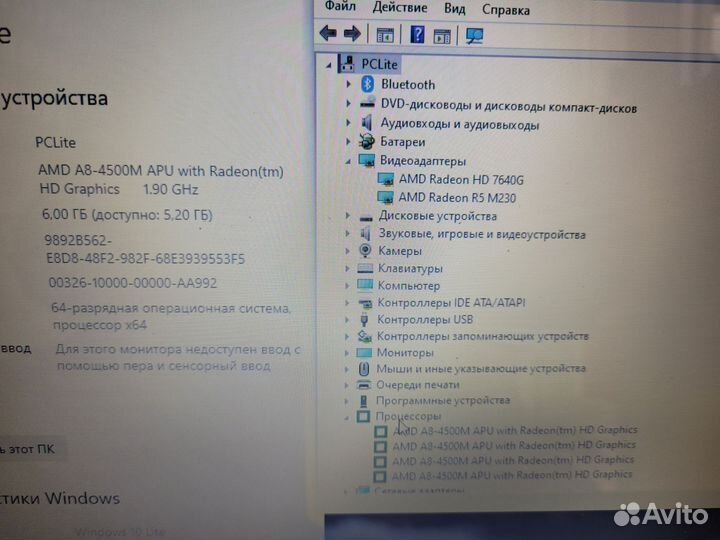Click the show/hide console tree toolbar icon
Viewport: 720px width, 540px height.
pyautogui.click(x=385, y=35)
